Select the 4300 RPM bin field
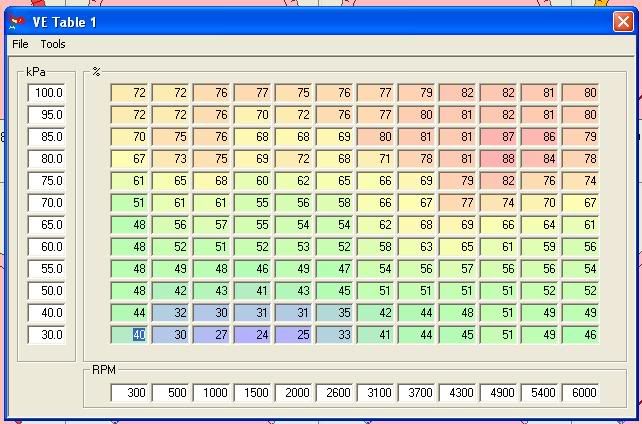This screenshot has height=424, width=642. [x=458, y=393]
